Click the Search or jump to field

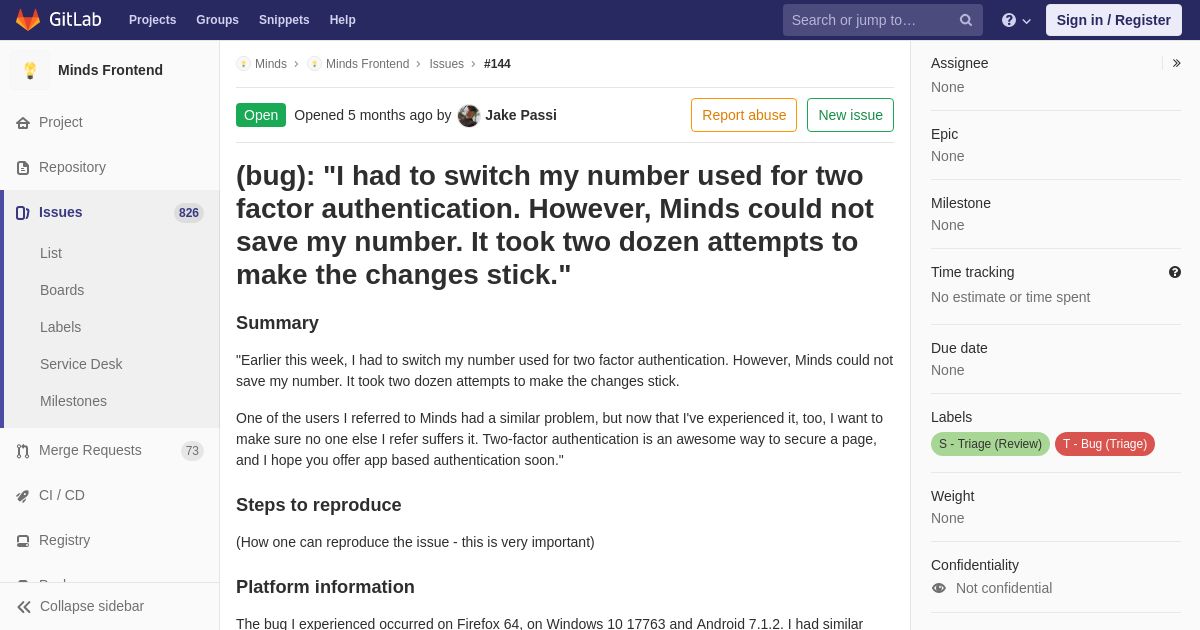[883, 20]
